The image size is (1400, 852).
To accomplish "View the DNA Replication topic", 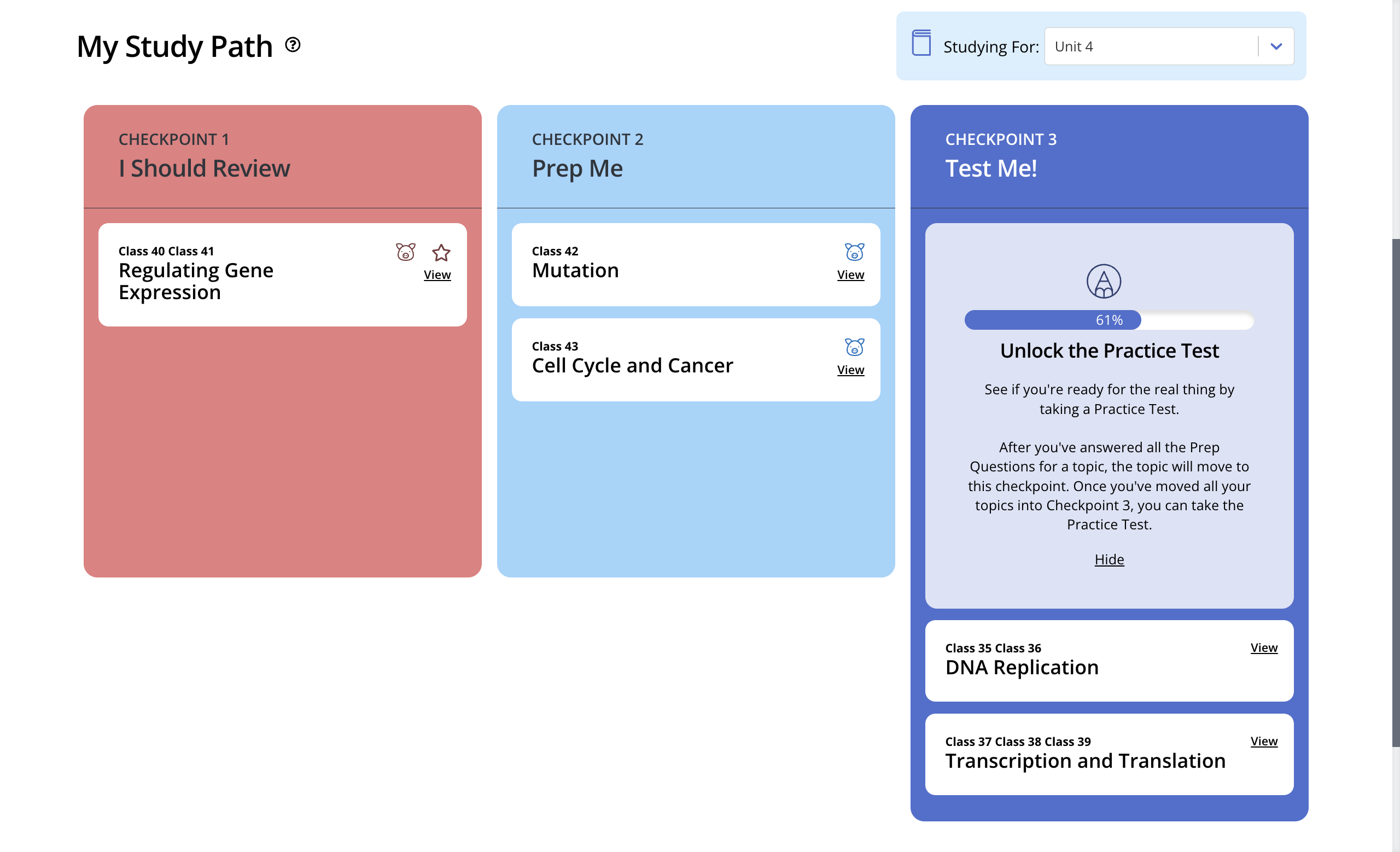I will (1264, 648).
